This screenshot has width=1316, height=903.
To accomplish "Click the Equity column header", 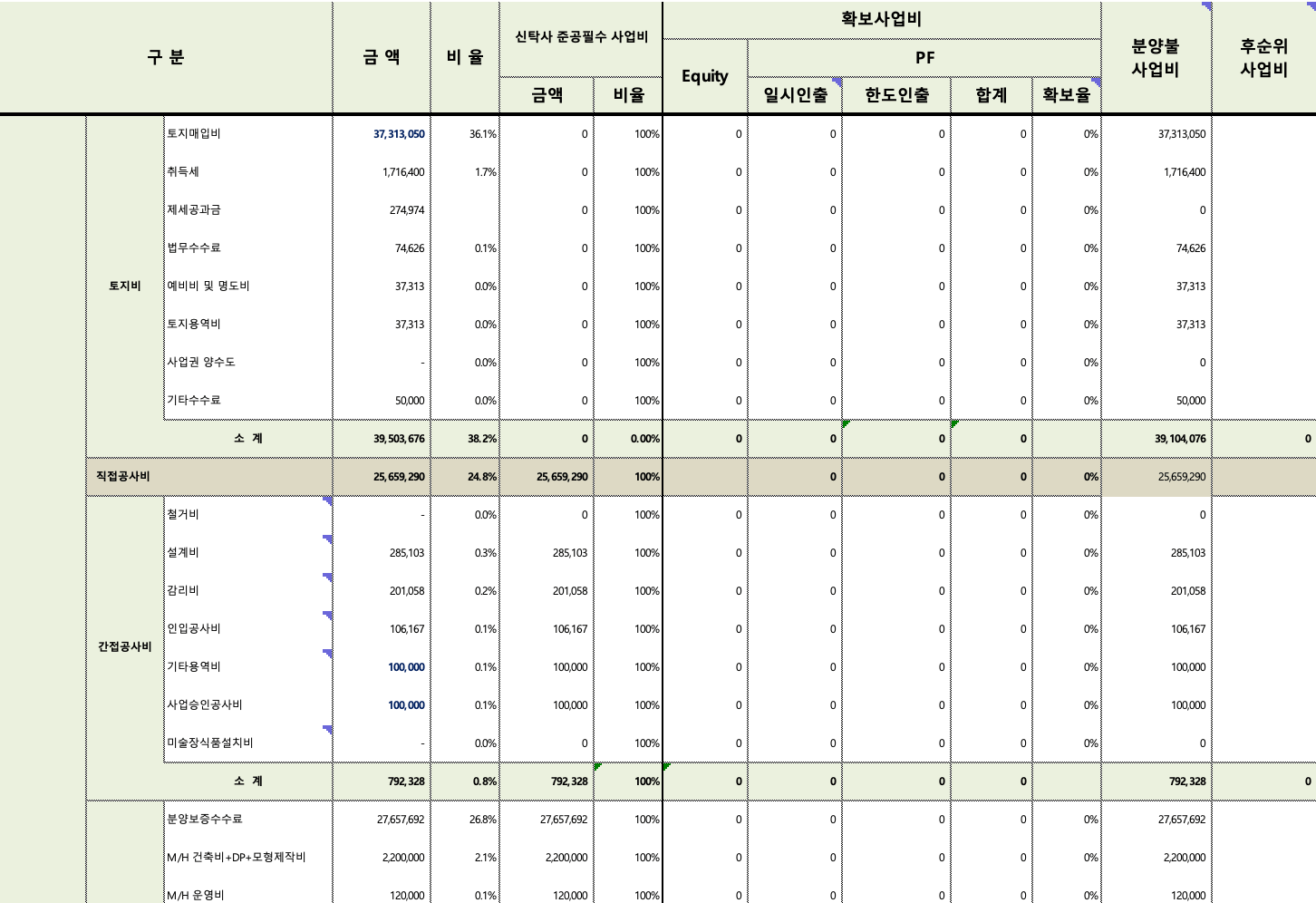I will [x=704, y=76].
